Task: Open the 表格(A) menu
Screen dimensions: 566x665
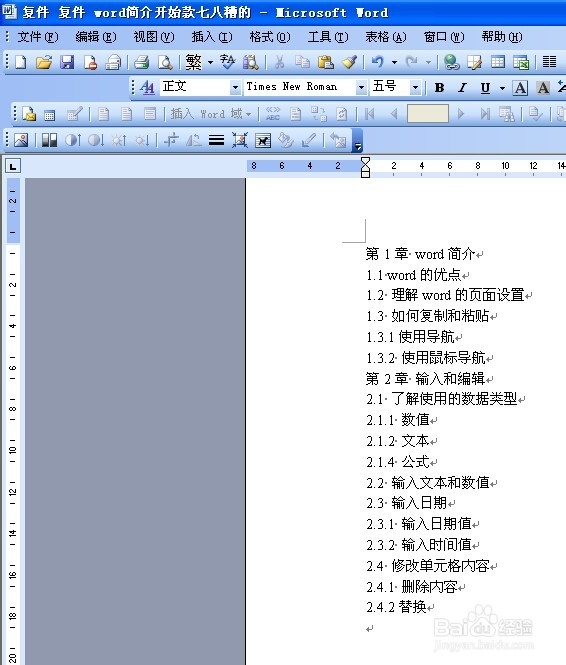Action: (x=386, y=37)
